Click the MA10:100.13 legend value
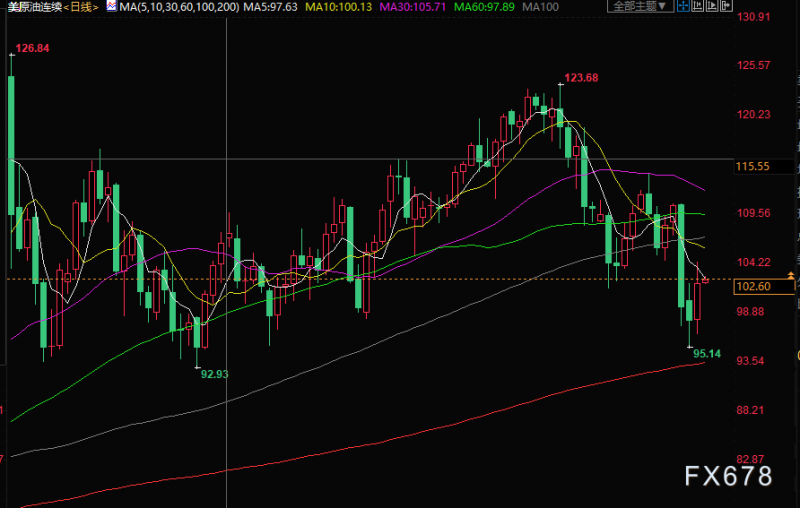 pos(338,7)
